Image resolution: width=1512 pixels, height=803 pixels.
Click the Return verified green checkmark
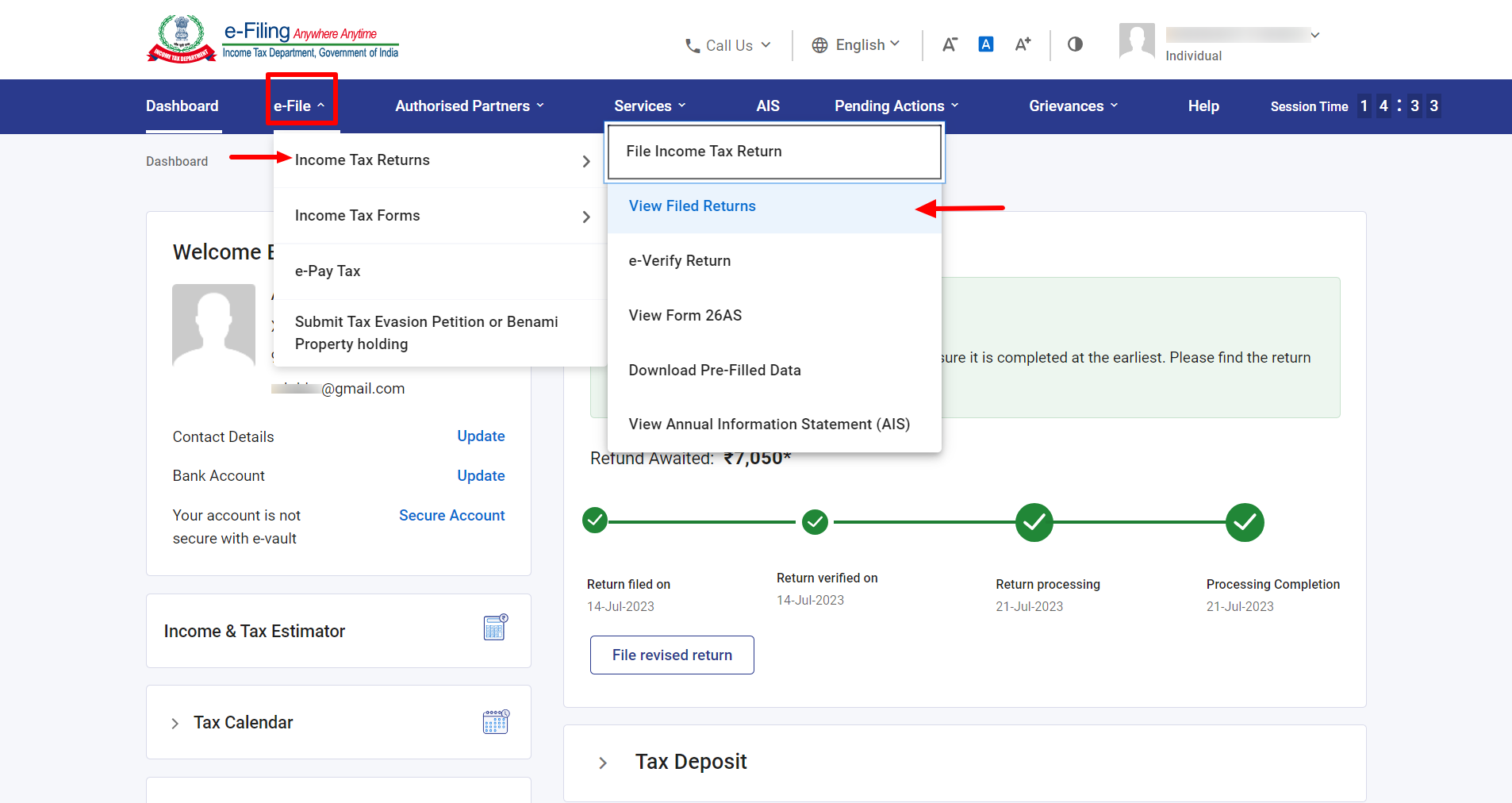click(x=815, y=522)
